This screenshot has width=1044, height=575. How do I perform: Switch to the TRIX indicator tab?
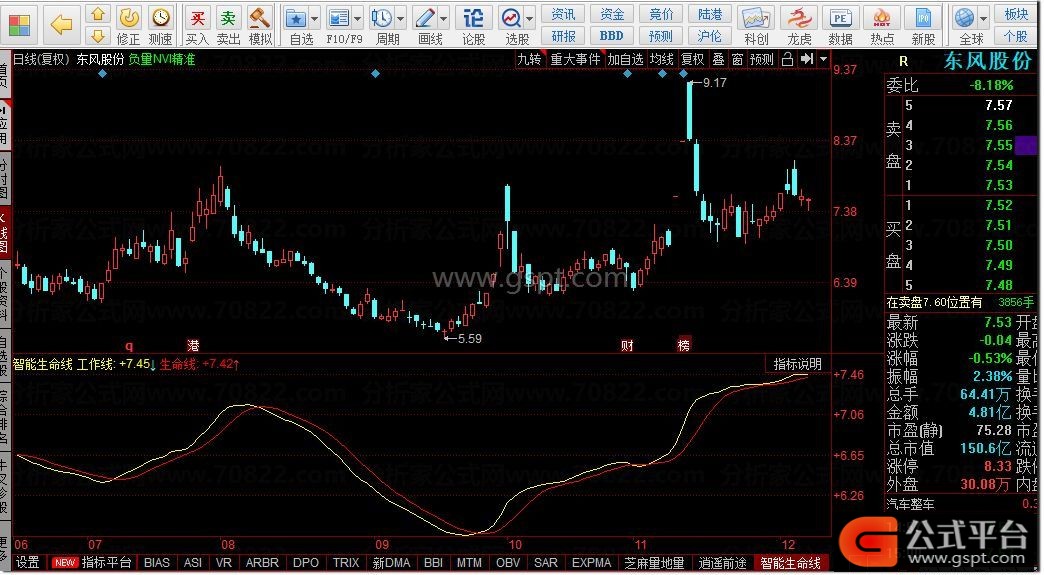(x=346, y=563)
